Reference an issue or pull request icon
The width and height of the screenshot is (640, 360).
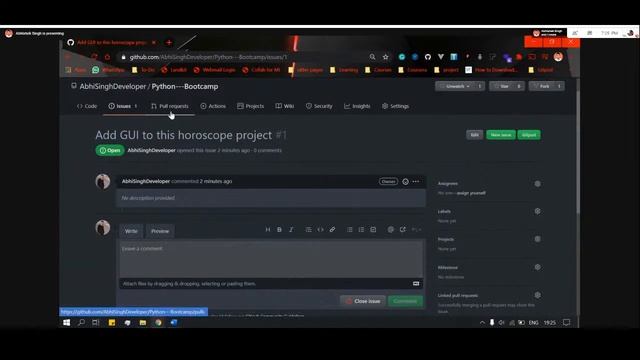point(403,230)
